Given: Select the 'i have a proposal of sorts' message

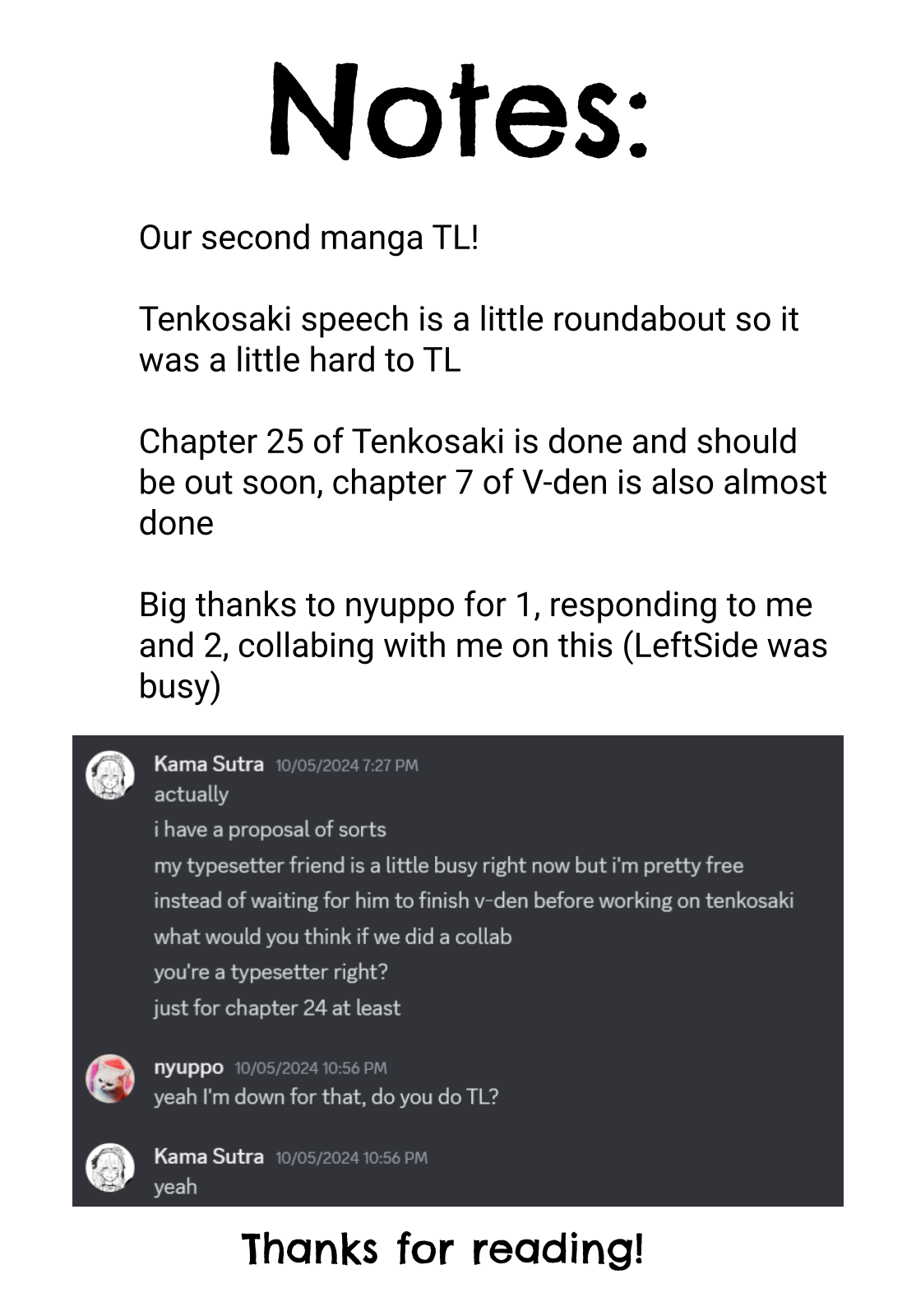Looking at the screenshot, I should (270, 830).
